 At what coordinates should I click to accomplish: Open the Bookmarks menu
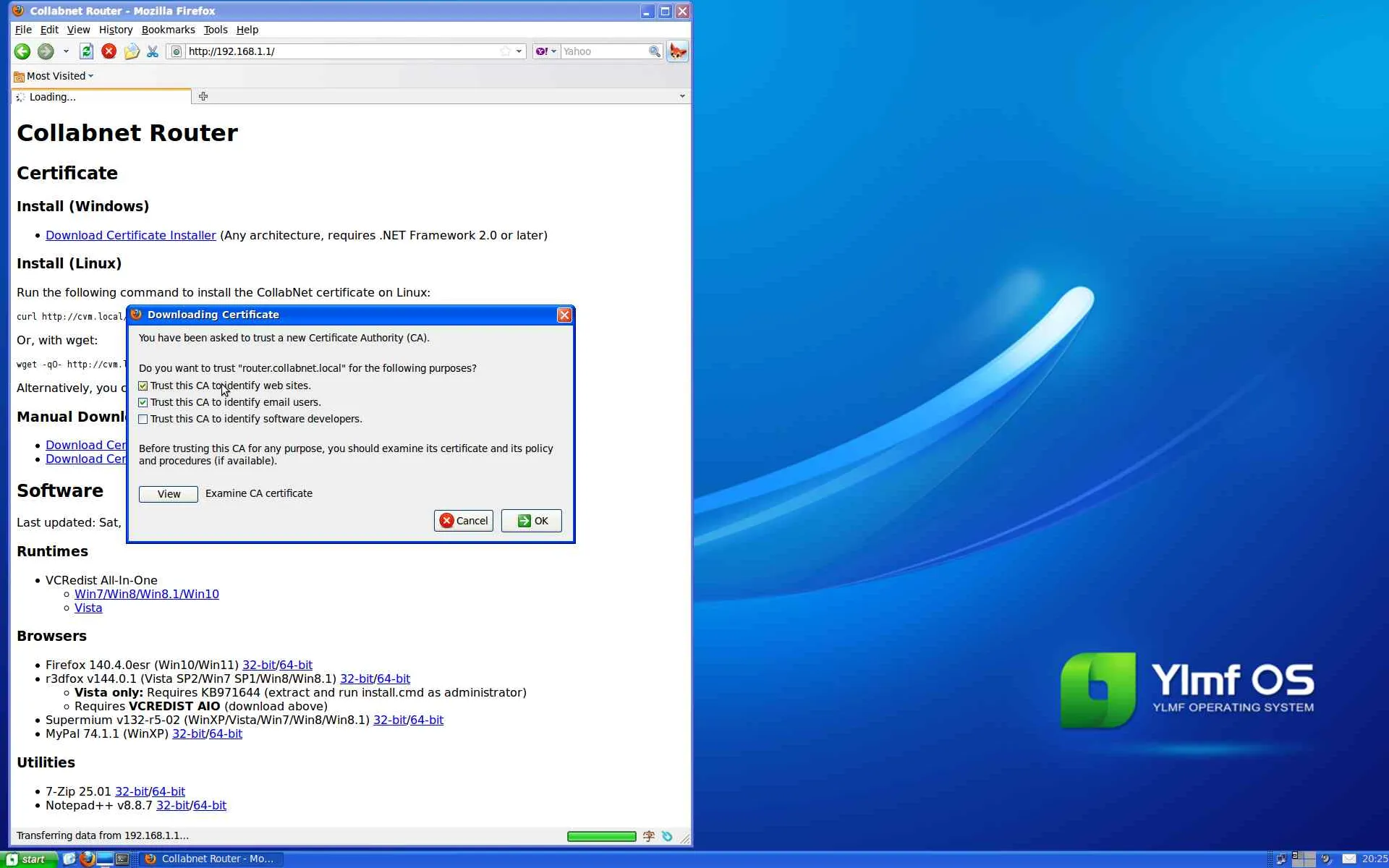(168, 30)
